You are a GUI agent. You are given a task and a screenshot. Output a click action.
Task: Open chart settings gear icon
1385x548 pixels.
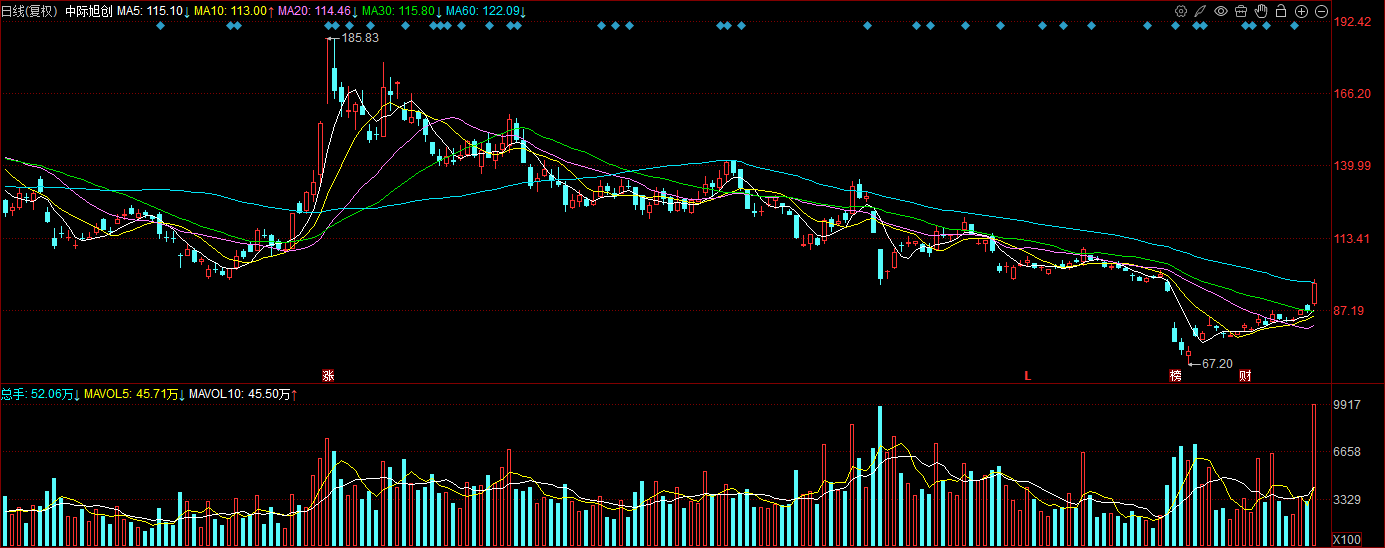click(1181, 11)
